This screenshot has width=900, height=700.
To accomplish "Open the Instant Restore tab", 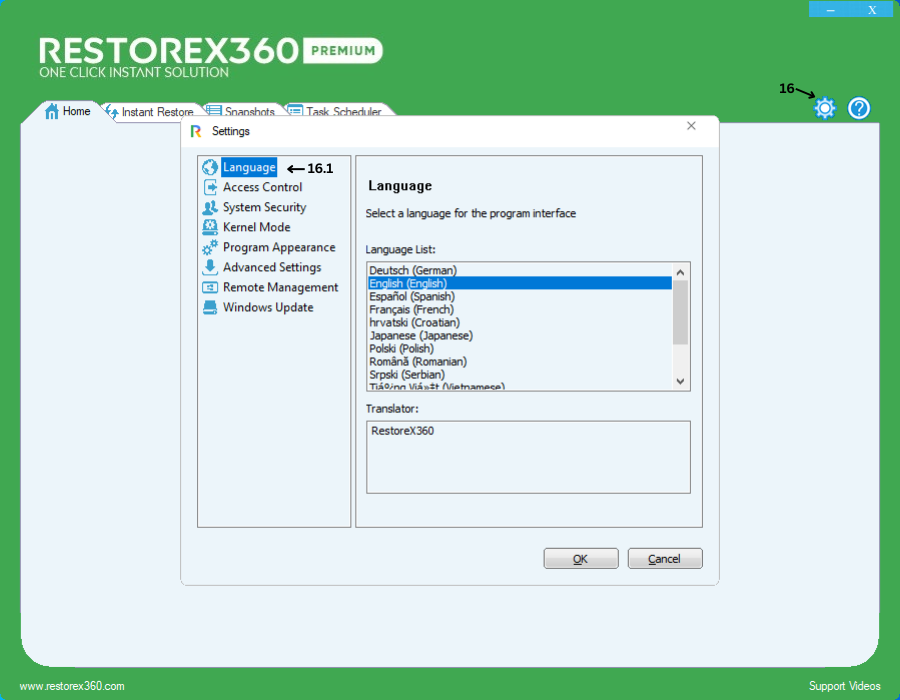I will (x=150, y=113).
